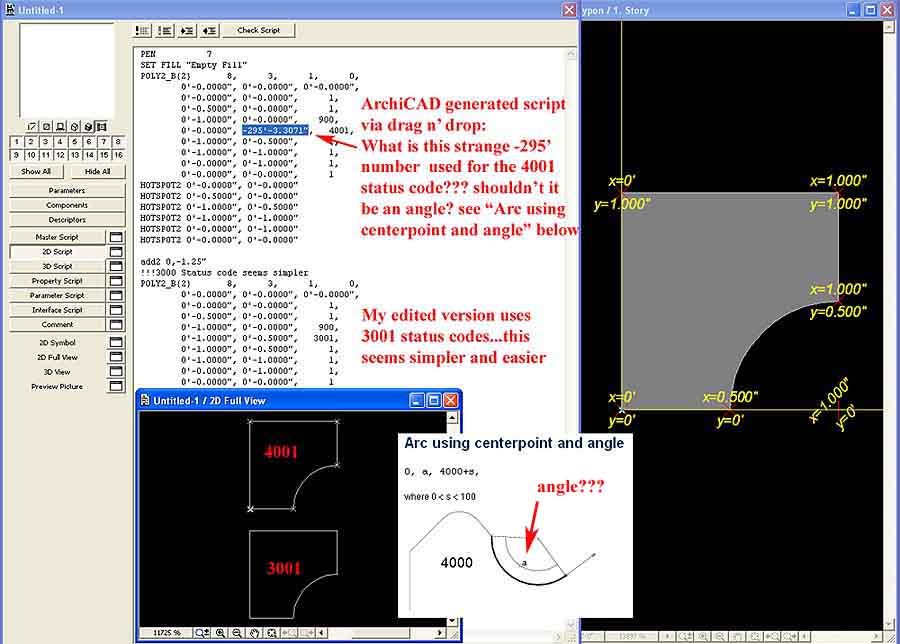Open 2D Full View window icon
The image size is (900, 644).
(x=116, y=357)
